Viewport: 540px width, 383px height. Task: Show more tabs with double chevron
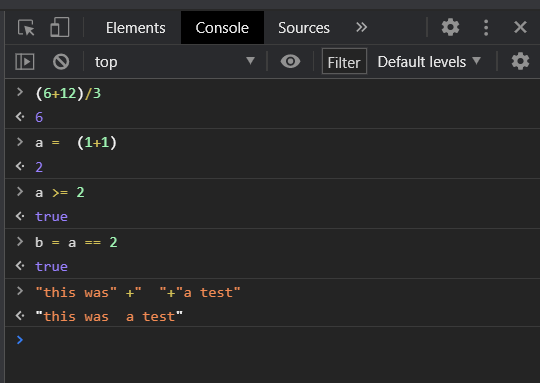click(x=362, y=27)
